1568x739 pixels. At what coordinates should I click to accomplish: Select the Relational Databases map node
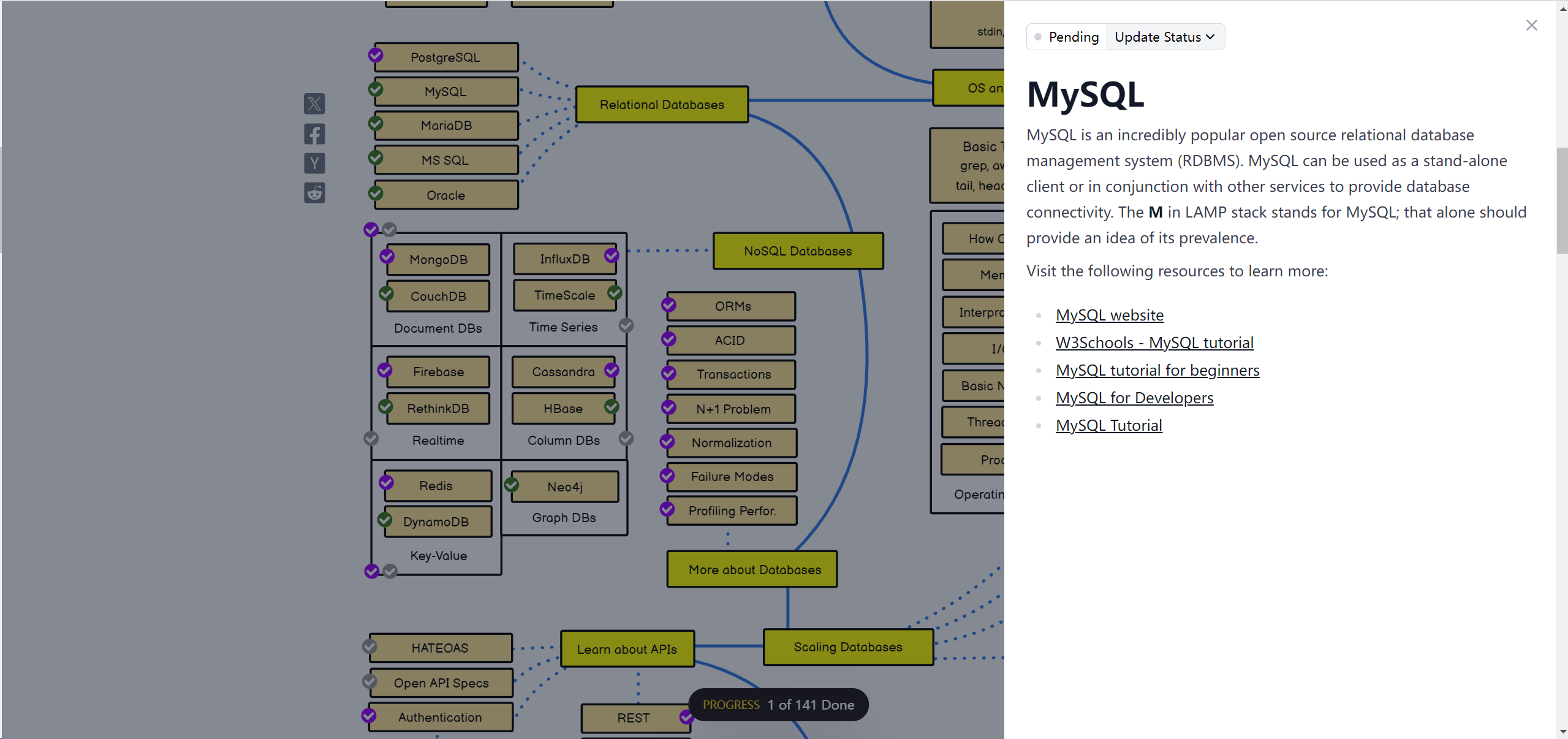(x=660, y=104)
